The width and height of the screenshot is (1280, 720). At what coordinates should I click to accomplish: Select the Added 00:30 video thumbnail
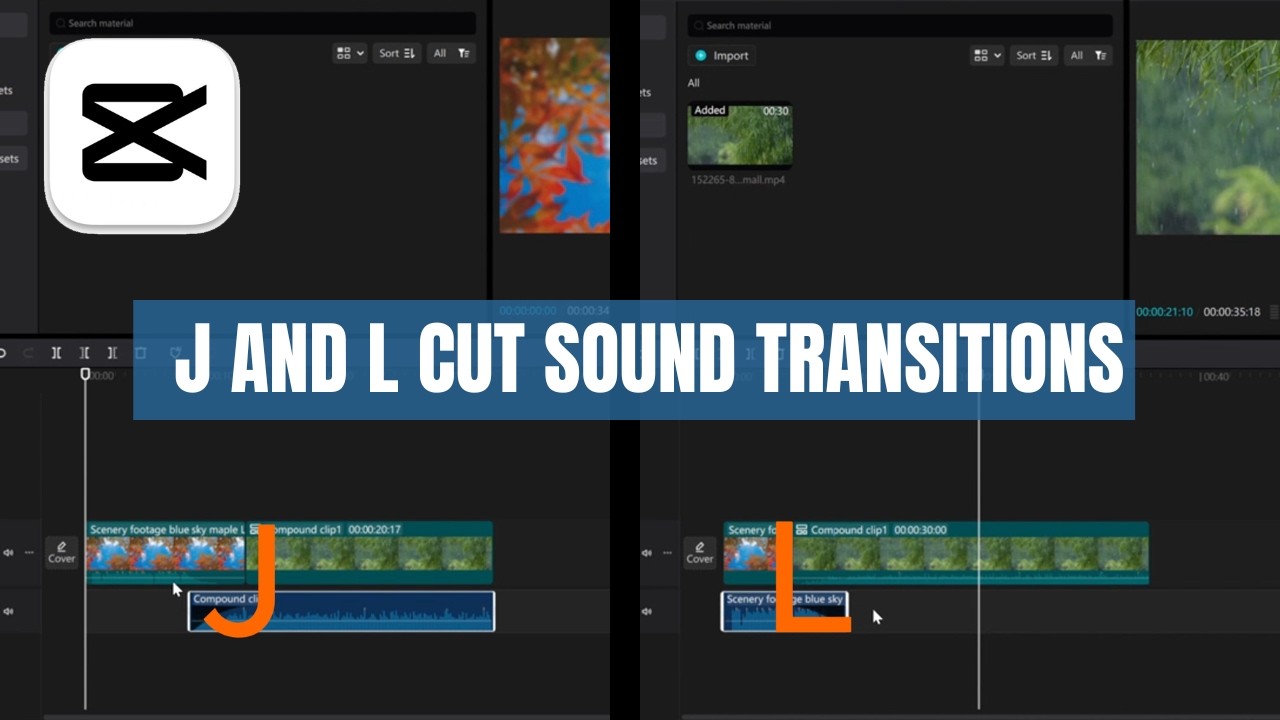tap(740, 135)
